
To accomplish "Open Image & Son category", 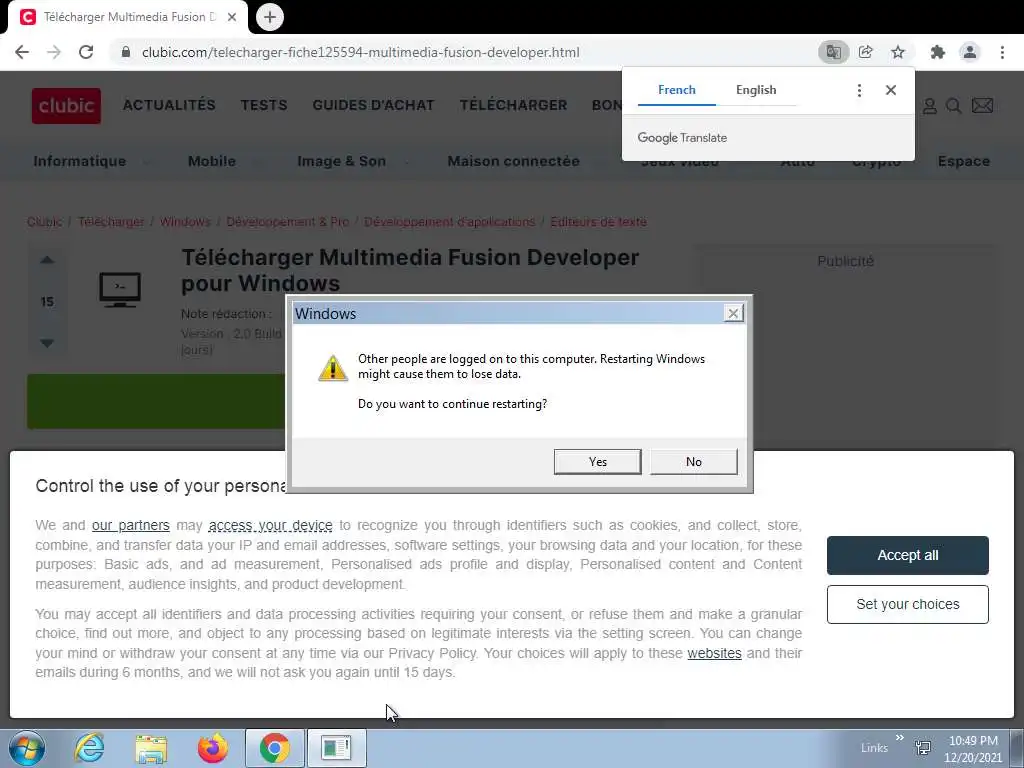I will pyautogui.click(x=341, y=161).
